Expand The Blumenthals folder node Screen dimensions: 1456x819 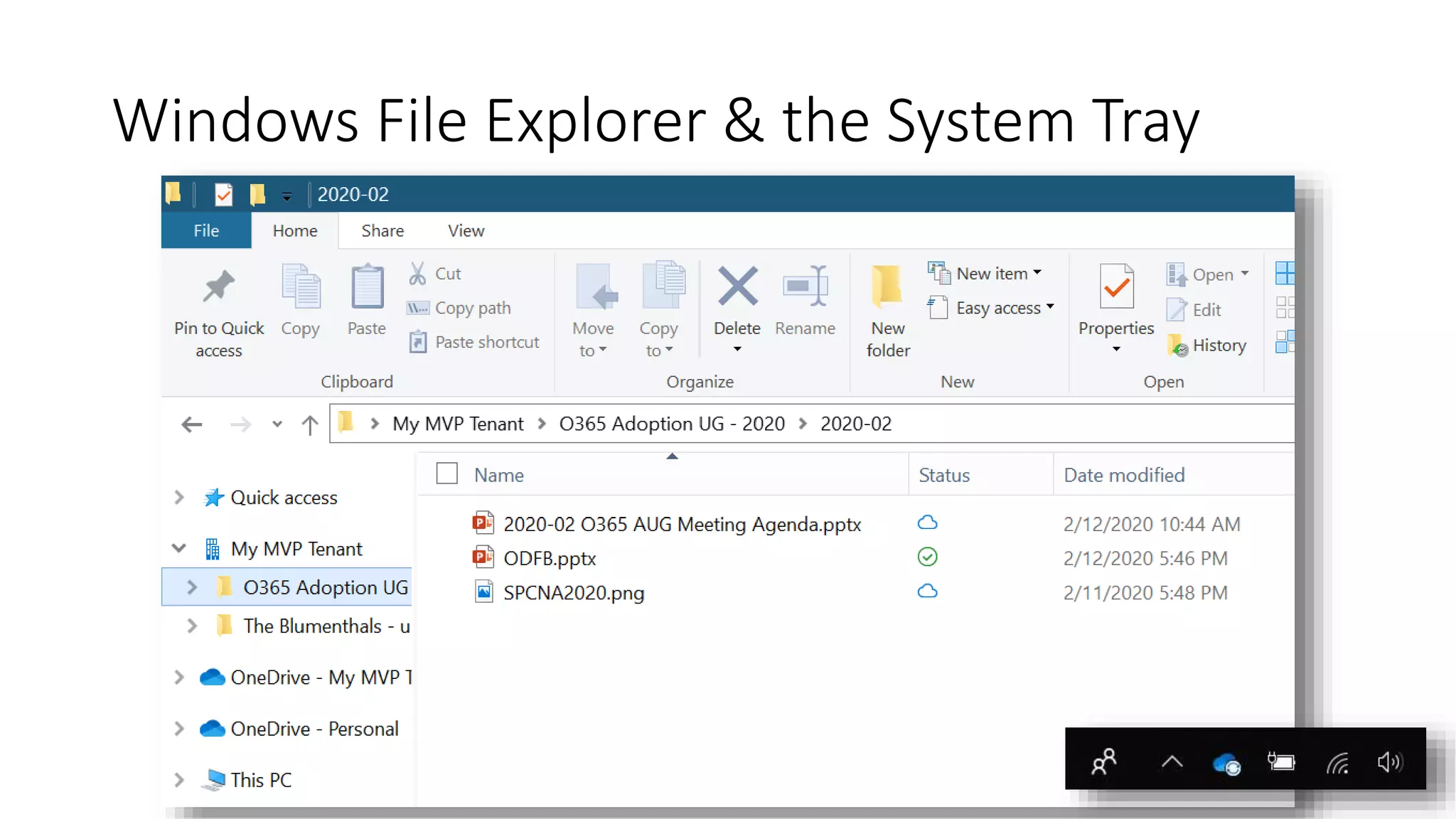[x=192, y=626]
